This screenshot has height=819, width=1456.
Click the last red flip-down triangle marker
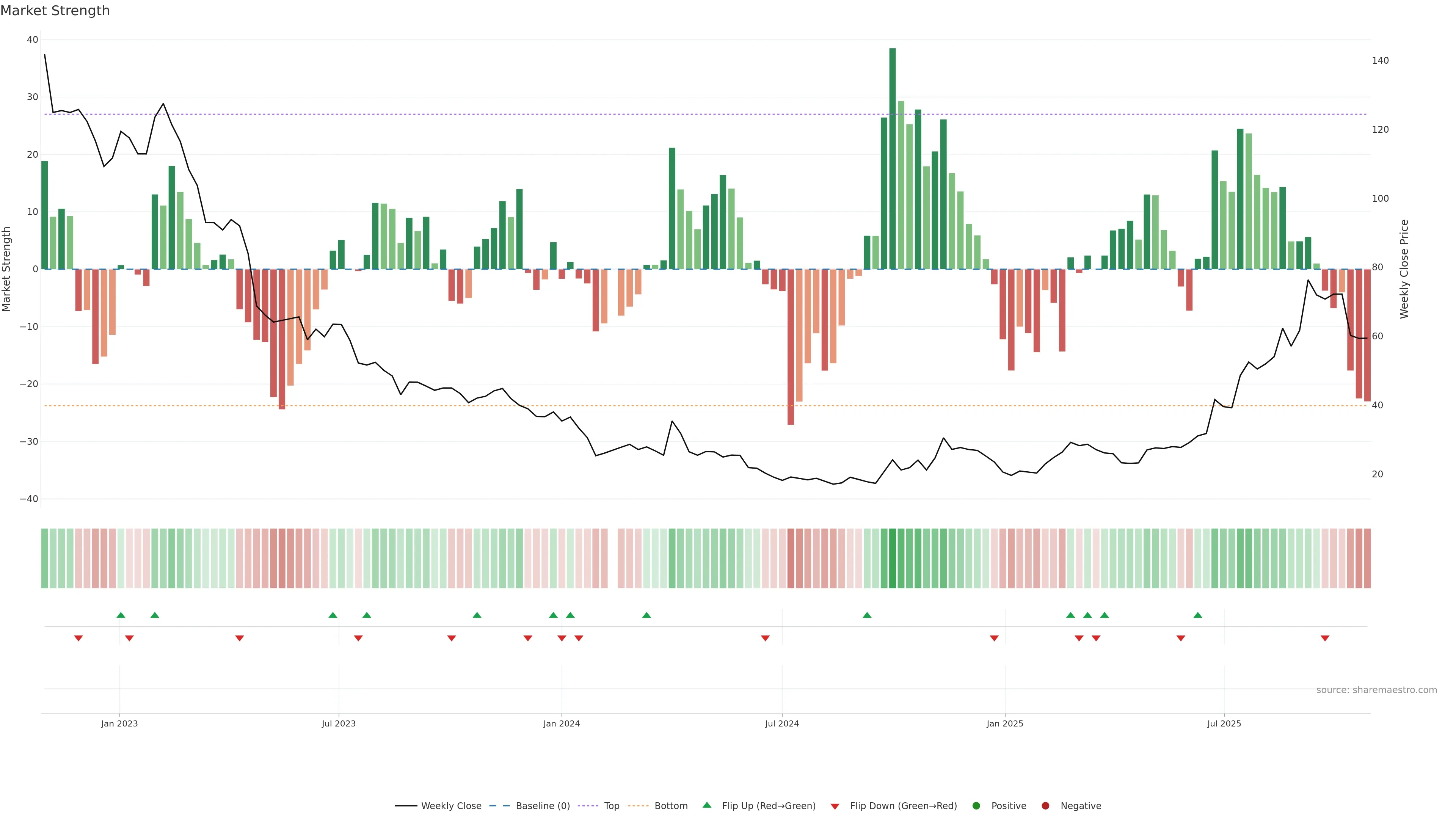[1325, 638]
